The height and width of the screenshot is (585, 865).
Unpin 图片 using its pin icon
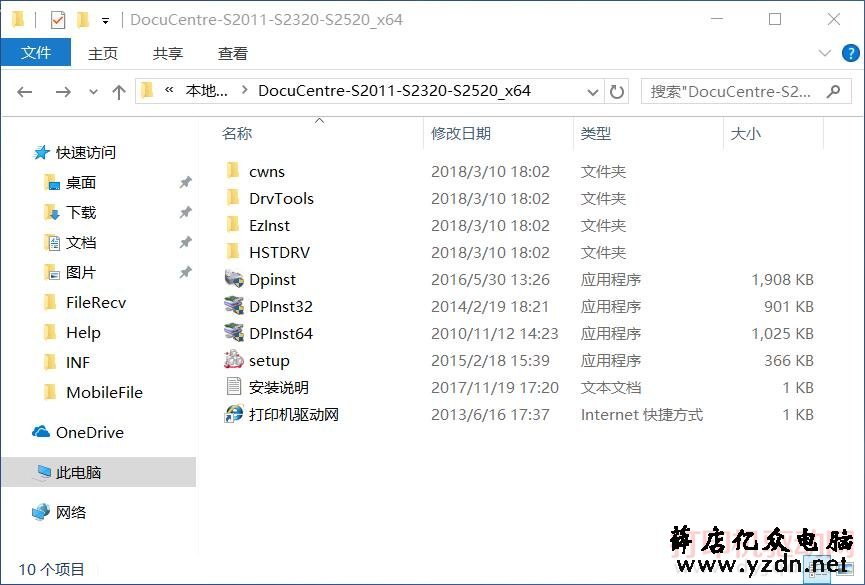pyautogui.click(x=186, y=272)
